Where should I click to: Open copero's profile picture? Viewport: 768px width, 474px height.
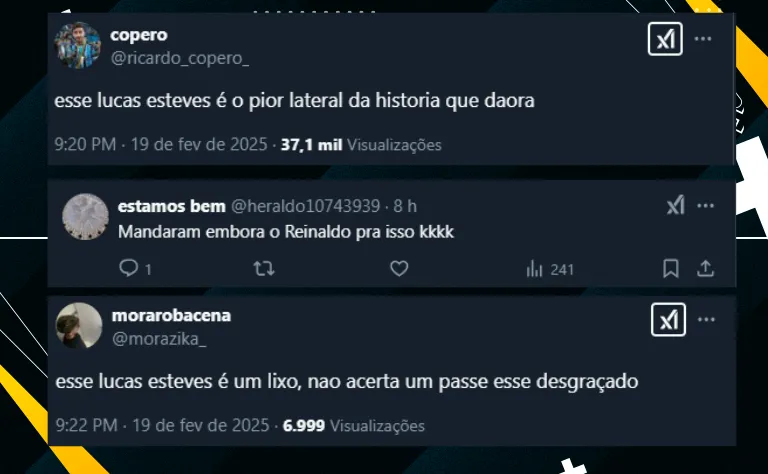[78, 45]
